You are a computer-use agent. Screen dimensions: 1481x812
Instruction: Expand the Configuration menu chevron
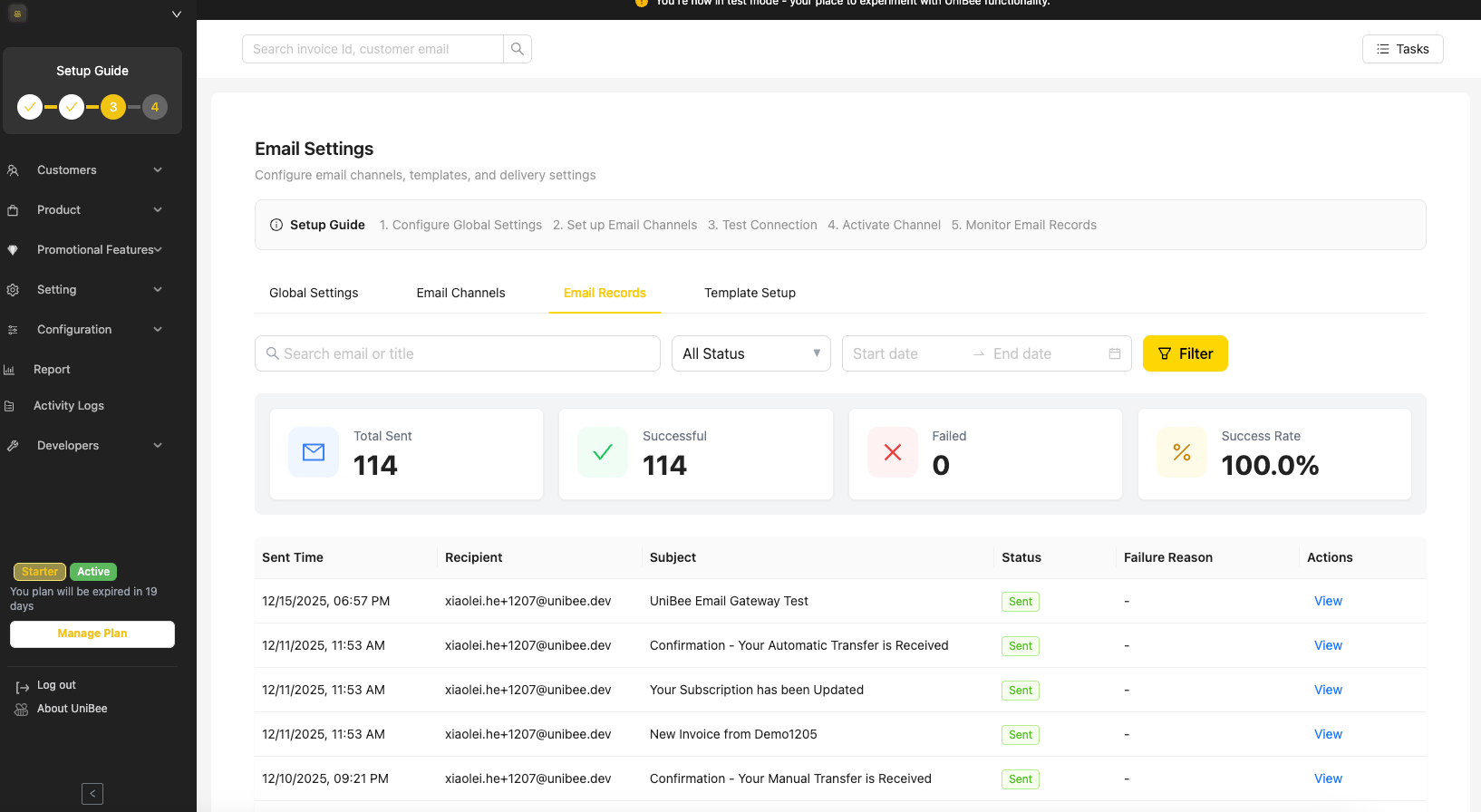click(x=158, y=330)
